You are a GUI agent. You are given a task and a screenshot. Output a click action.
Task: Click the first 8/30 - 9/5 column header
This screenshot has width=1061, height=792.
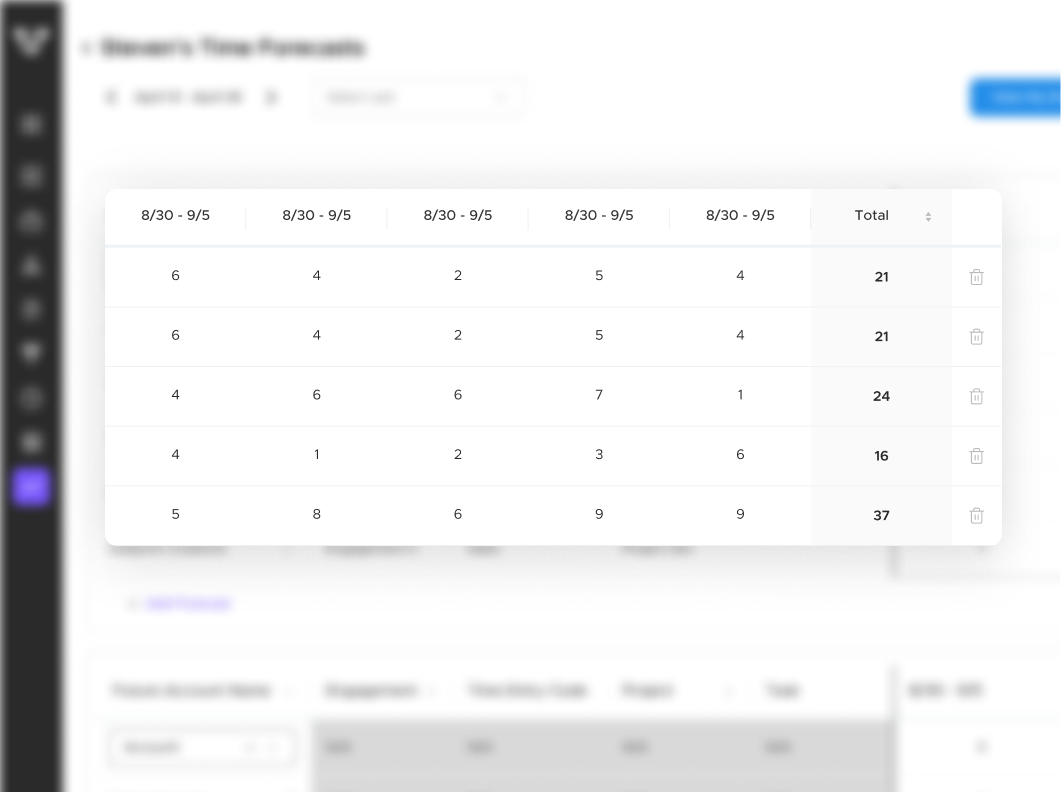click(175, 216)
